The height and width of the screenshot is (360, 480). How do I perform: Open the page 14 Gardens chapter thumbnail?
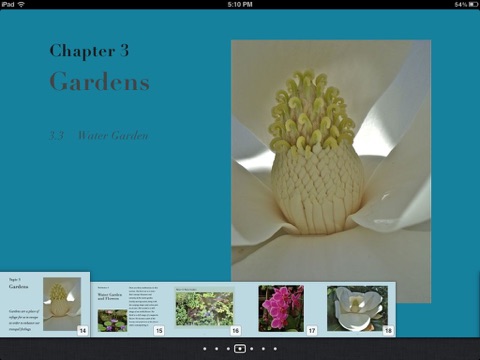45,305
